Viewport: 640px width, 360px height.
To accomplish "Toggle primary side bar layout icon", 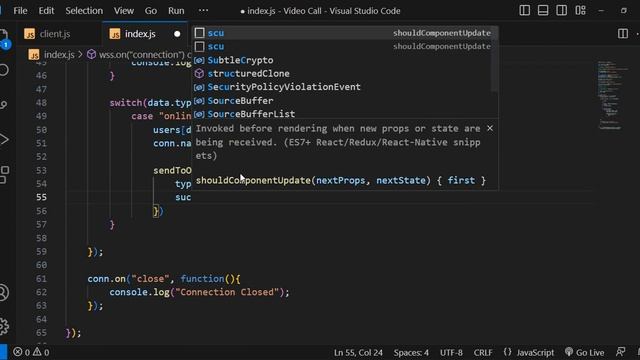I will 524,11.
